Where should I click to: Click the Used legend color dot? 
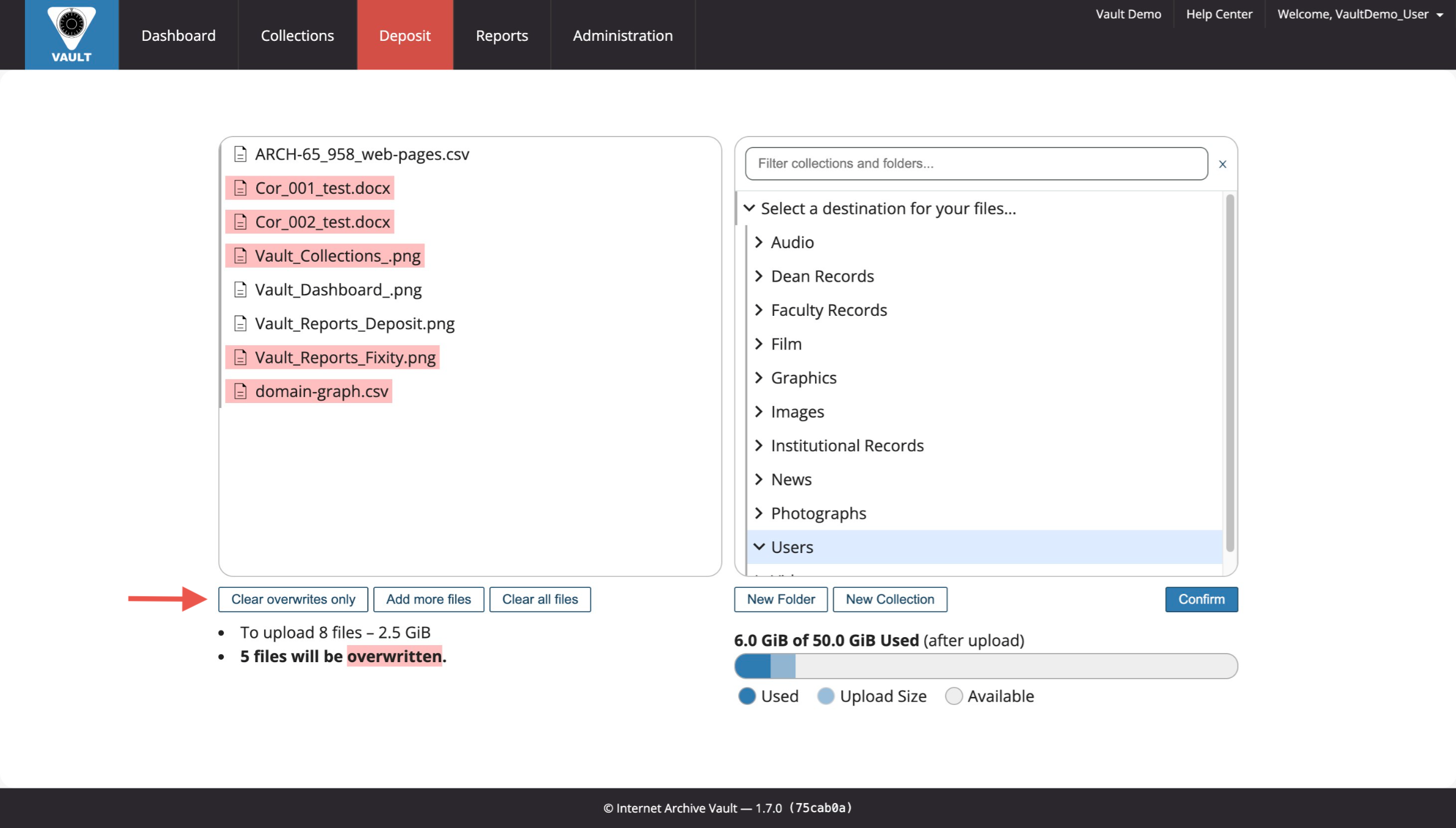click(x=747, y=696)
